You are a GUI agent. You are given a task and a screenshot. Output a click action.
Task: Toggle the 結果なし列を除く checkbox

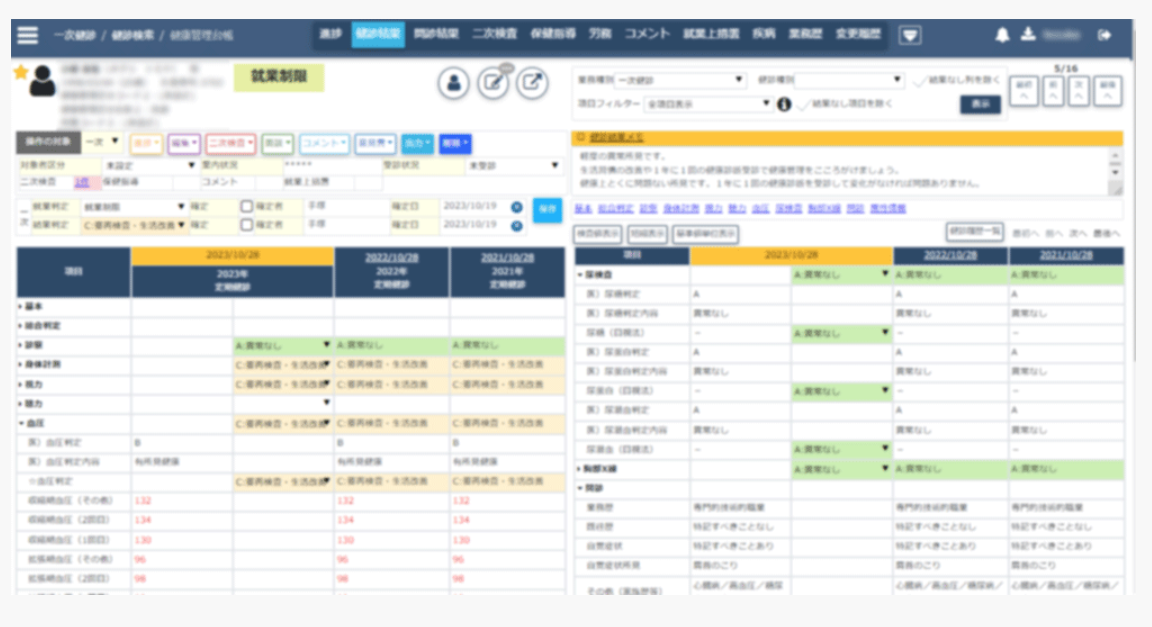coord(920,80)
